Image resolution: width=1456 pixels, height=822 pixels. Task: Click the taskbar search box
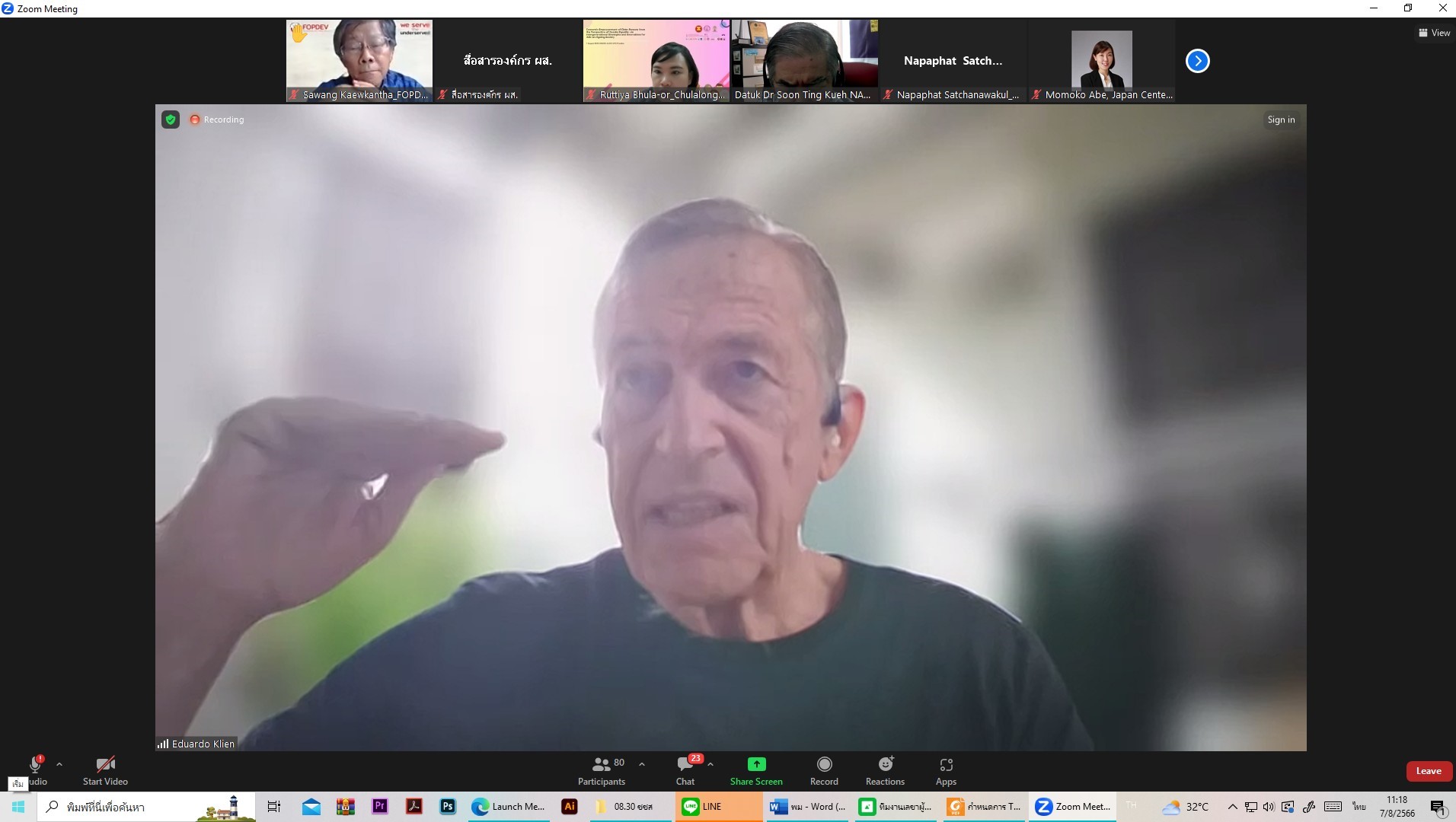click(x=148, y=807)
